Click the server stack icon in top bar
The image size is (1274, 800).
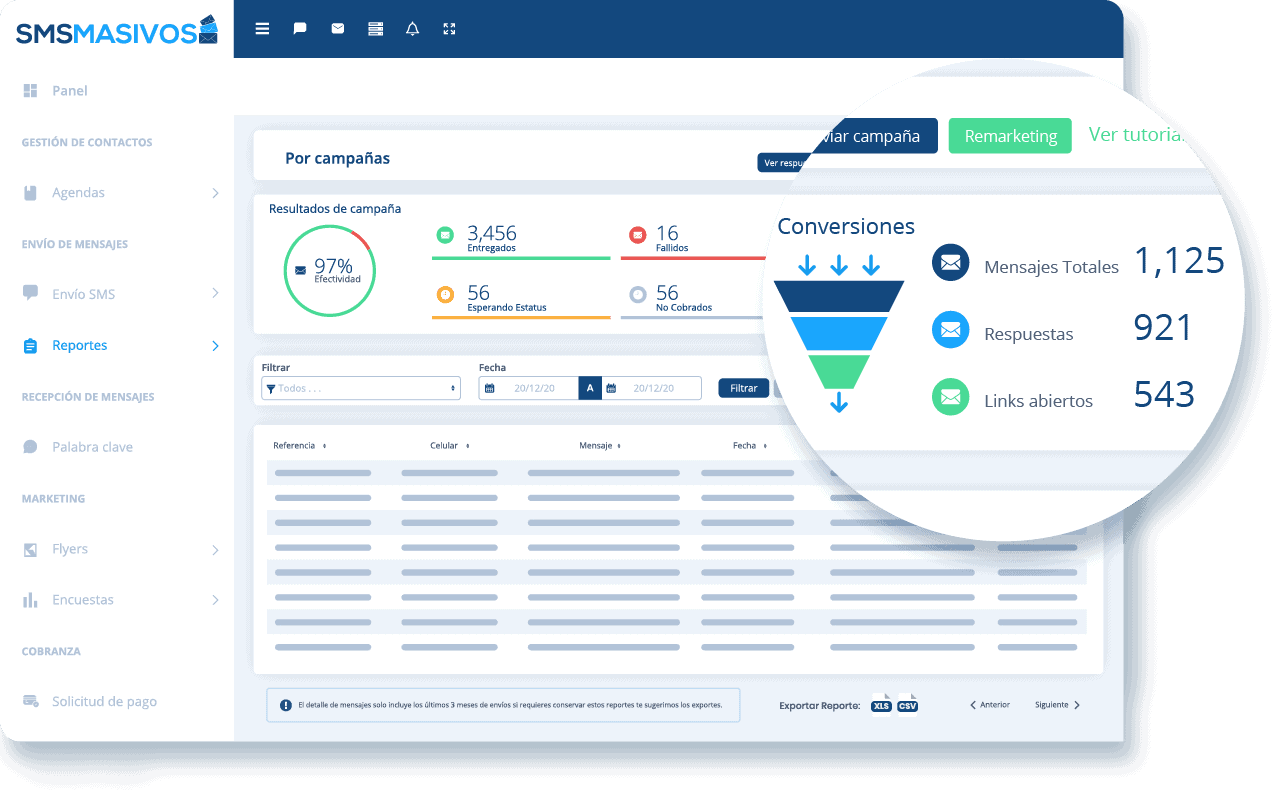(x=376, y=29)
